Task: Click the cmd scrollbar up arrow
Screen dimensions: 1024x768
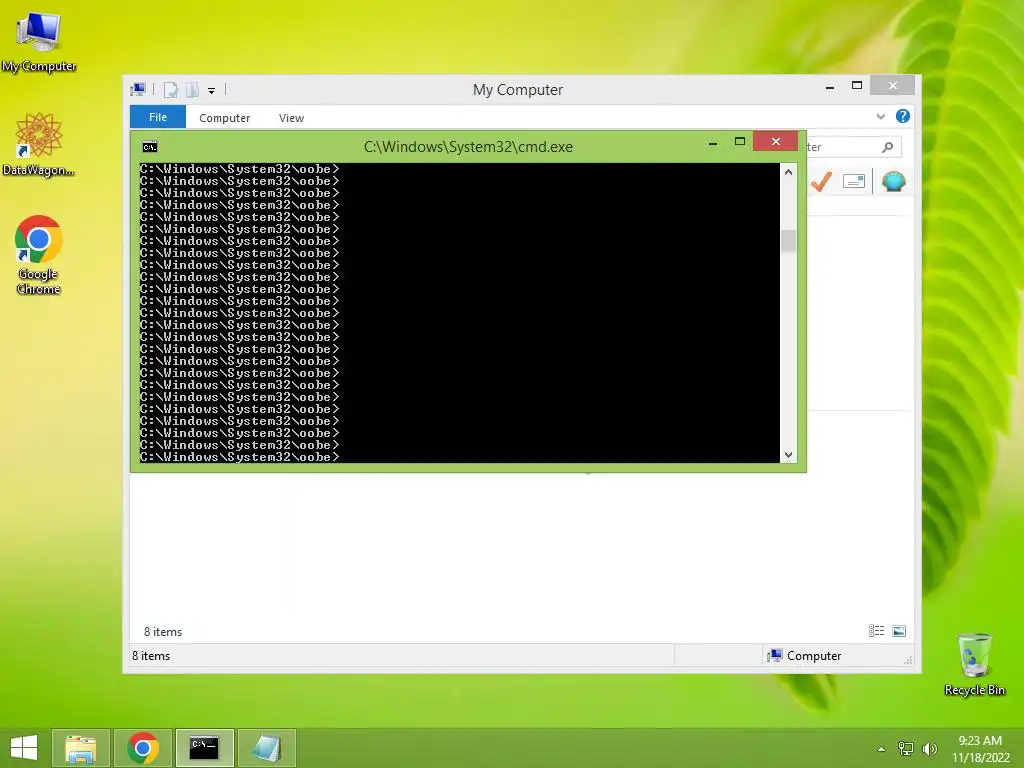Action: click(788, 172)
